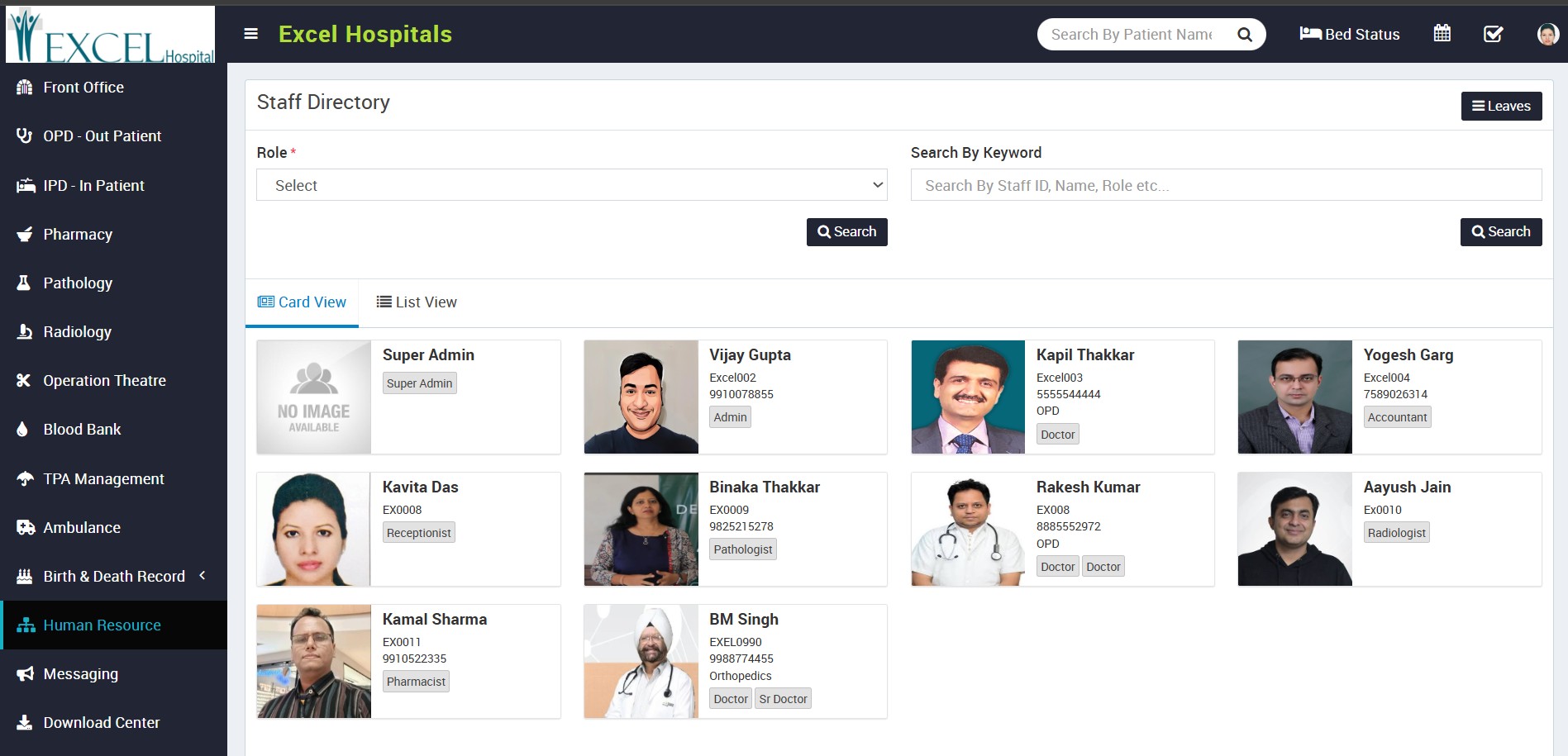Open the Role select dropdown
1568x756 pixels.
click(x=572, y=185)
